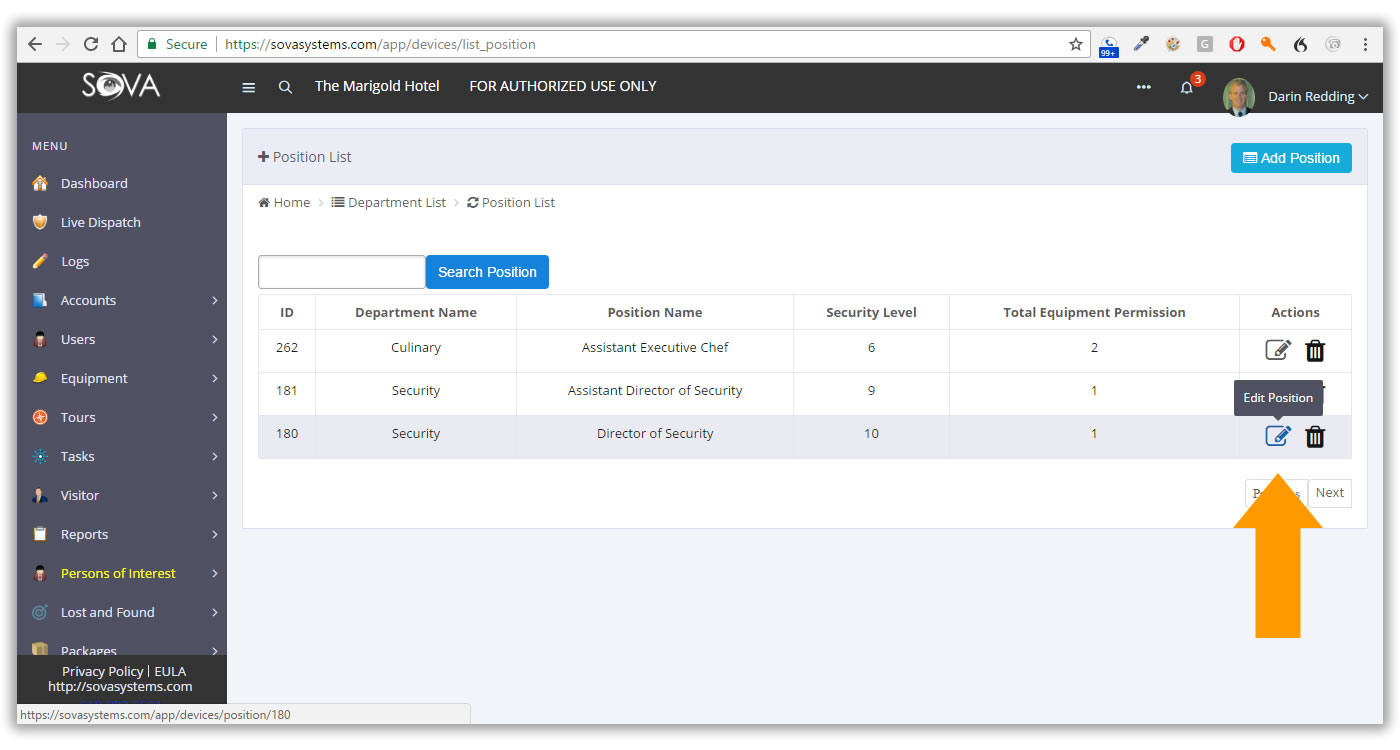The image size is (1400, 750).
Task: Click the Darin Redding profile photo
Action: [1239, 97]
